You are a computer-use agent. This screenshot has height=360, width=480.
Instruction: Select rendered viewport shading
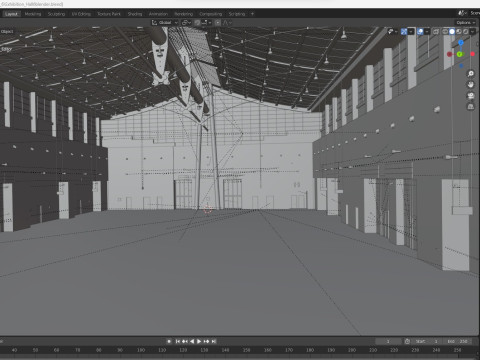coord(466,32)
